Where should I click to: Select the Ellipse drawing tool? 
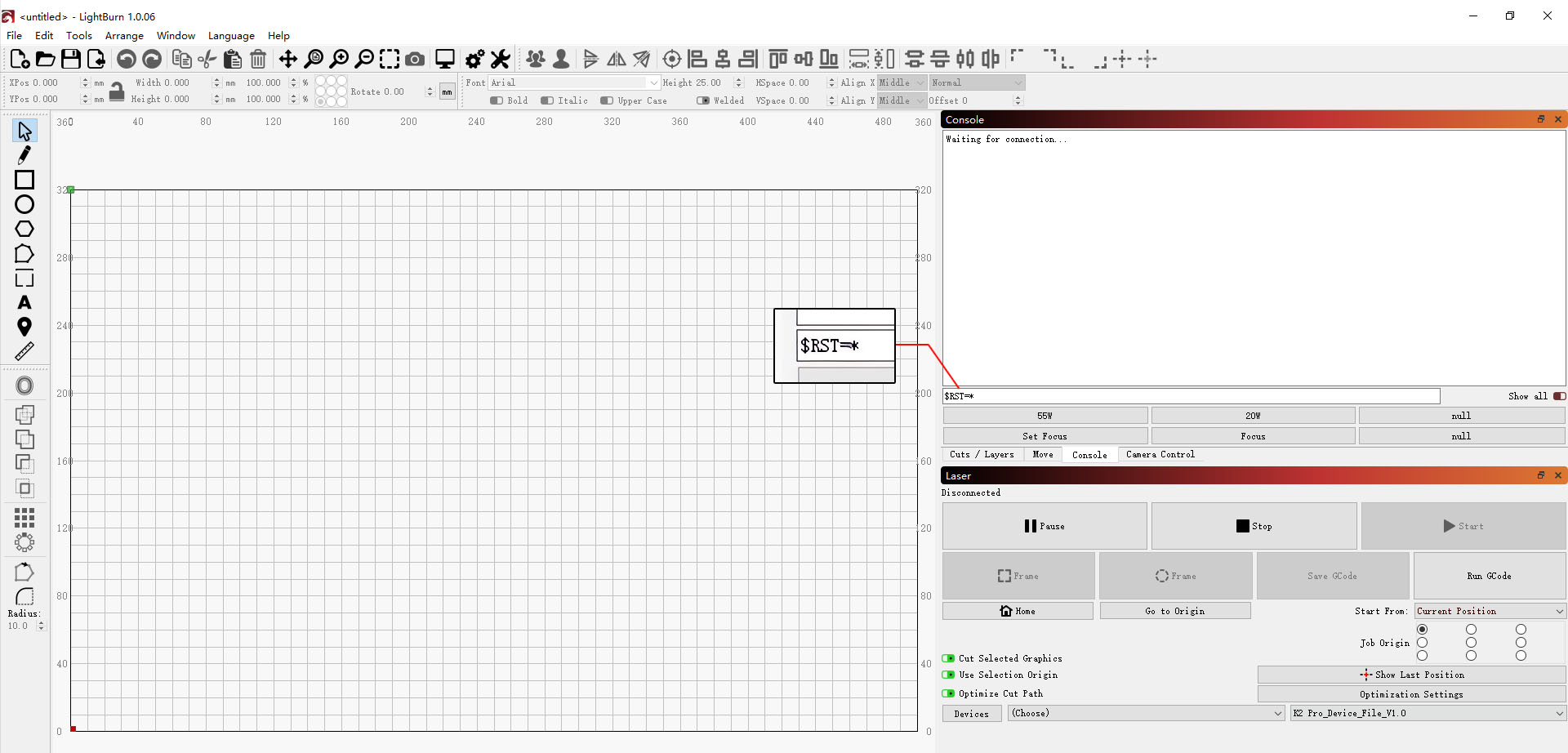coord(24,204)
